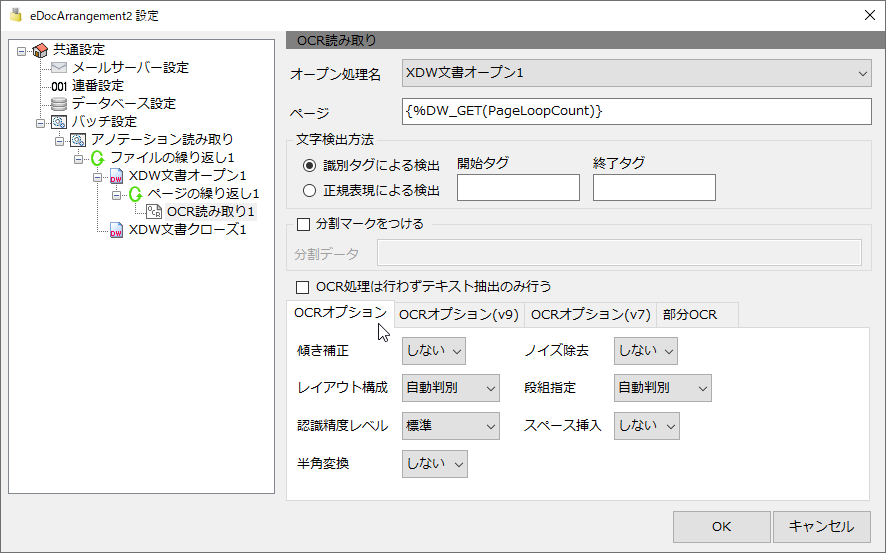Click the XDW文書クローズ1 document icon
Viewport: 886px width, 553px height.
[x=116, y=230]
